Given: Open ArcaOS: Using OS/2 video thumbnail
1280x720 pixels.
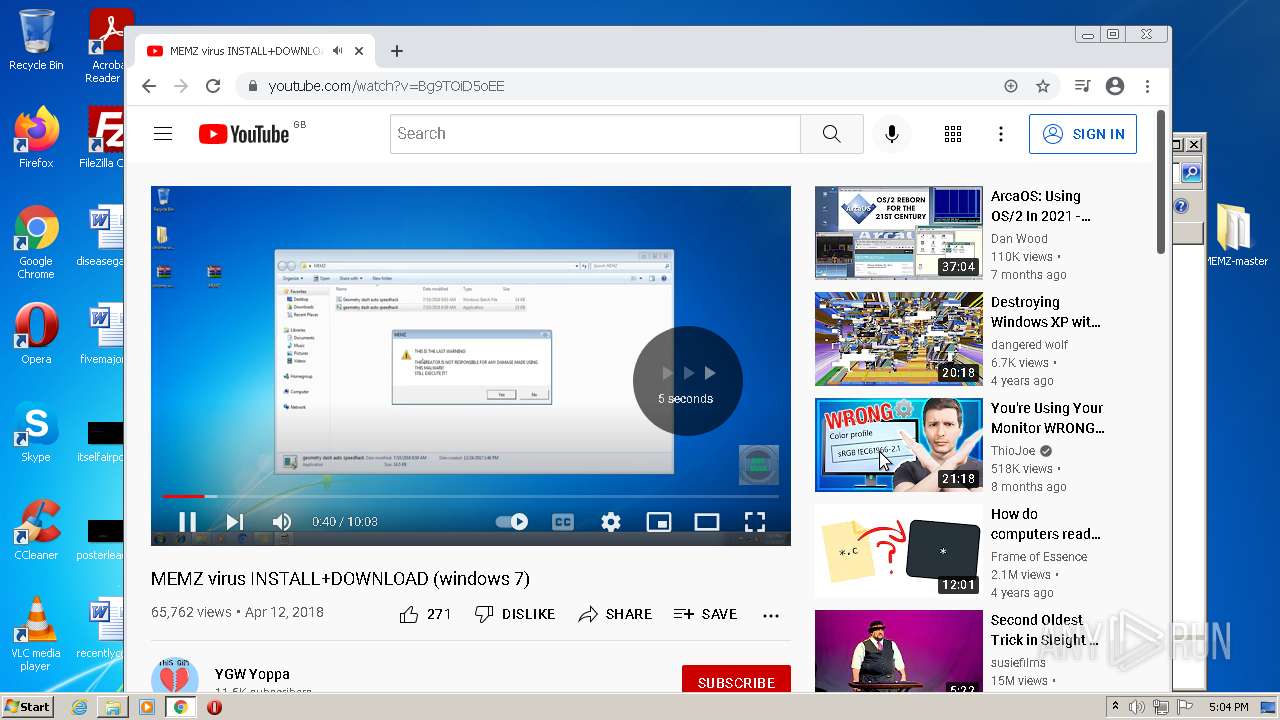Looking at the screenshot, I should tap(899, 233).
